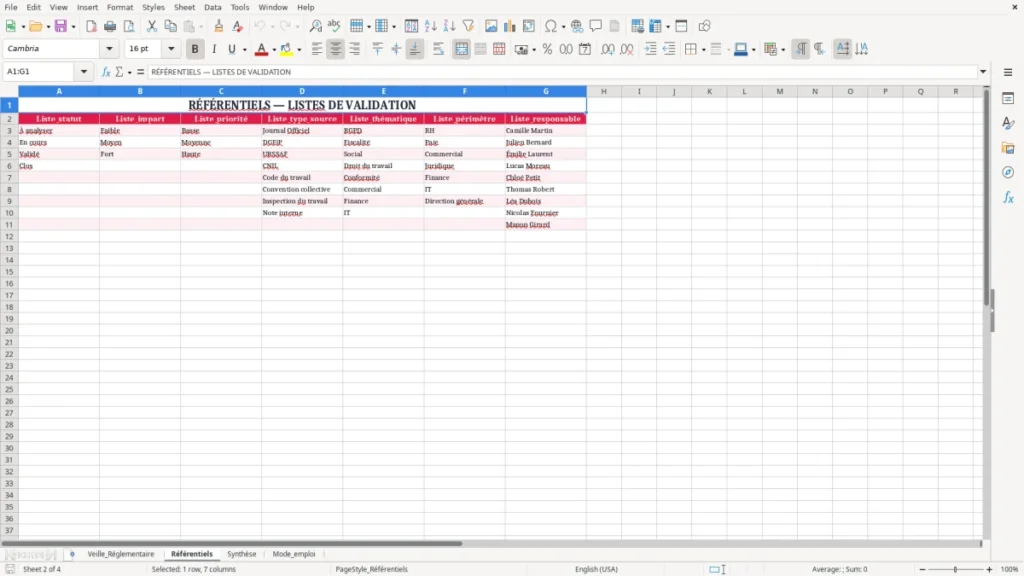Click the Function Wizard fx icon

click(106, 72)
